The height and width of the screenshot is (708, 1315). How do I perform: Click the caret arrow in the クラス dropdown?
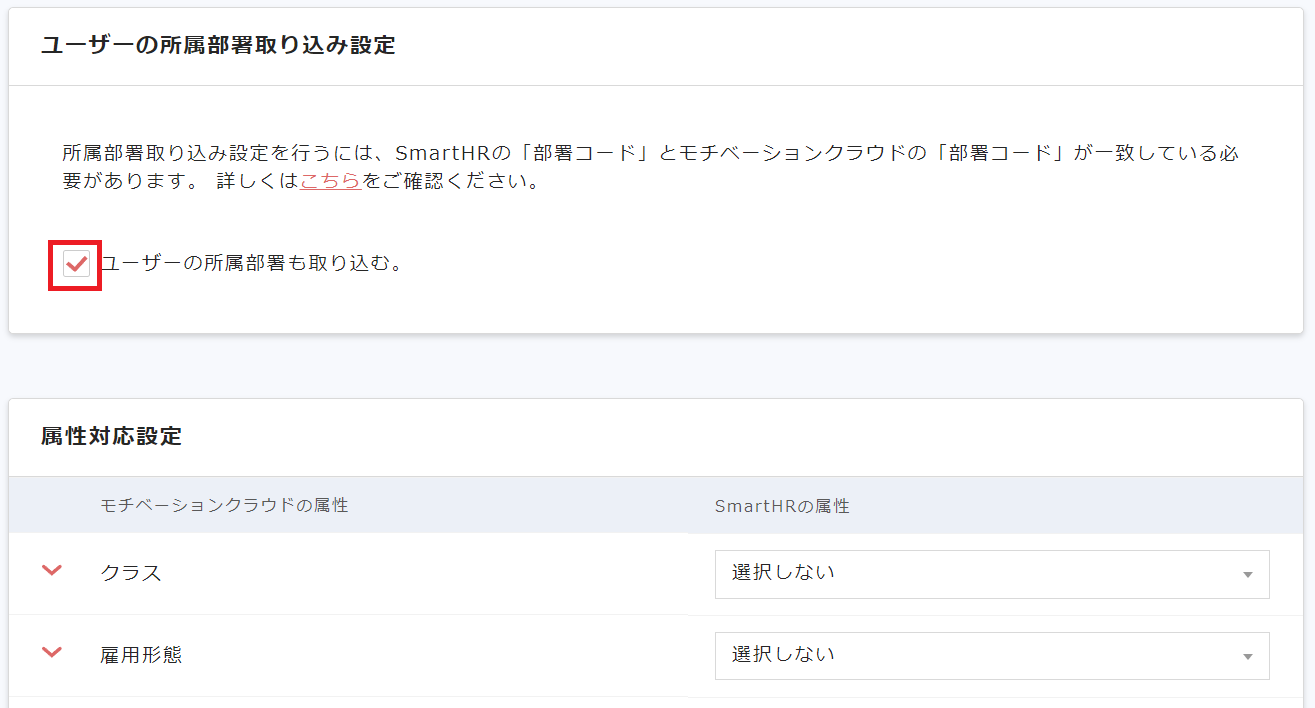pos(1247,575)
